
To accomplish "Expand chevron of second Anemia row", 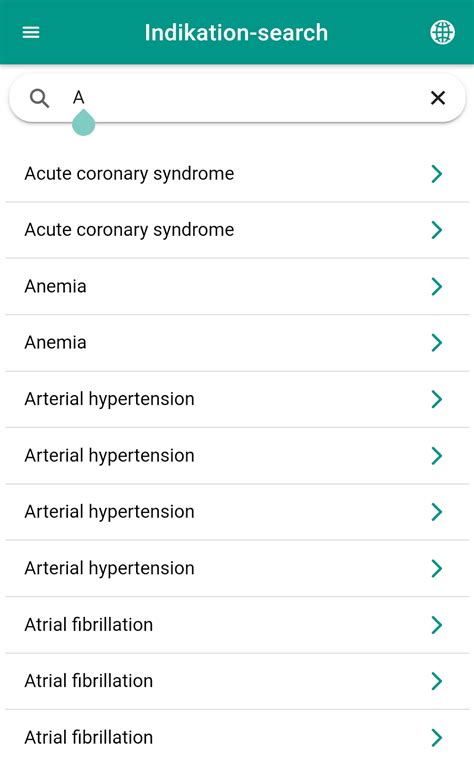I will (437, 343).
